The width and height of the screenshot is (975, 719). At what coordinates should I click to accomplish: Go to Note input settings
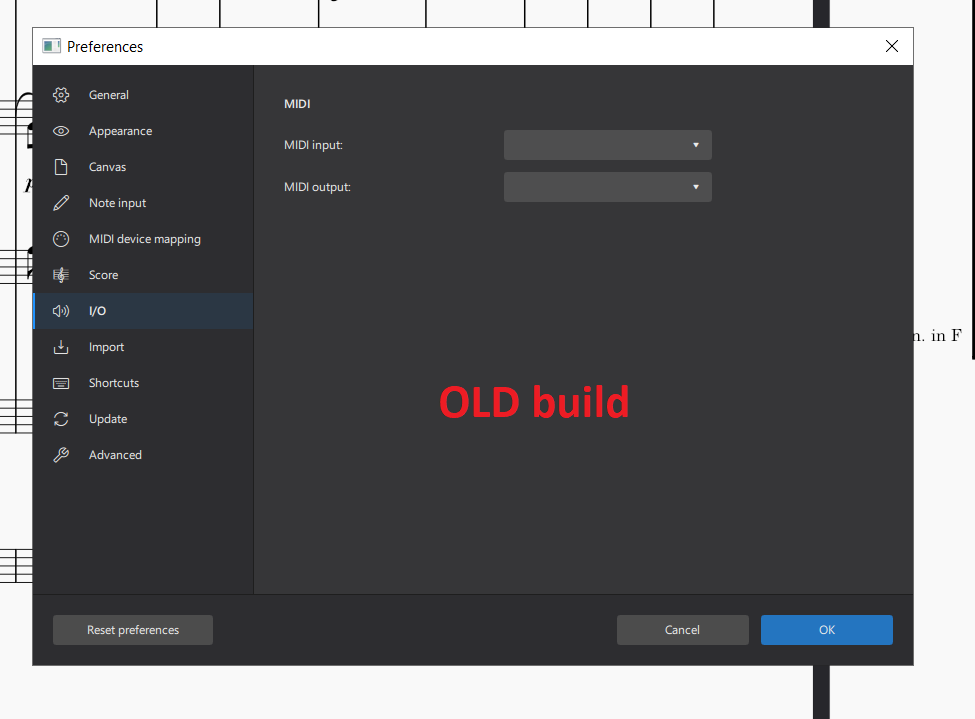coord(144,203)
